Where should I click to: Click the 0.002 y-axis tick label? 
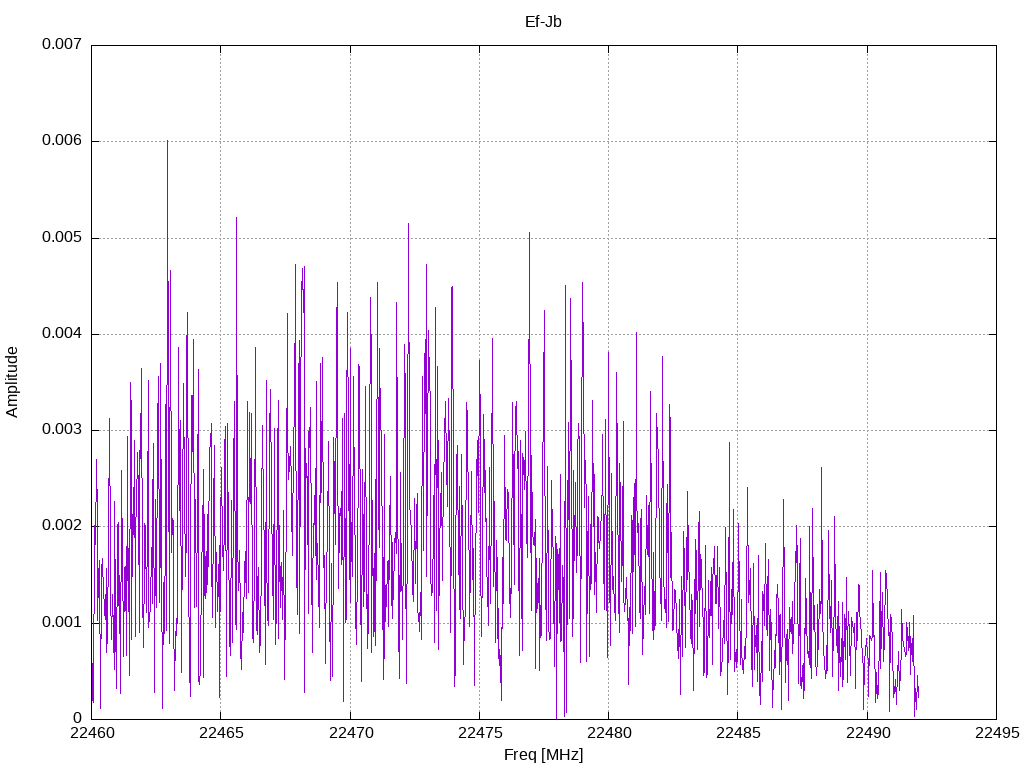coord(62,525)
